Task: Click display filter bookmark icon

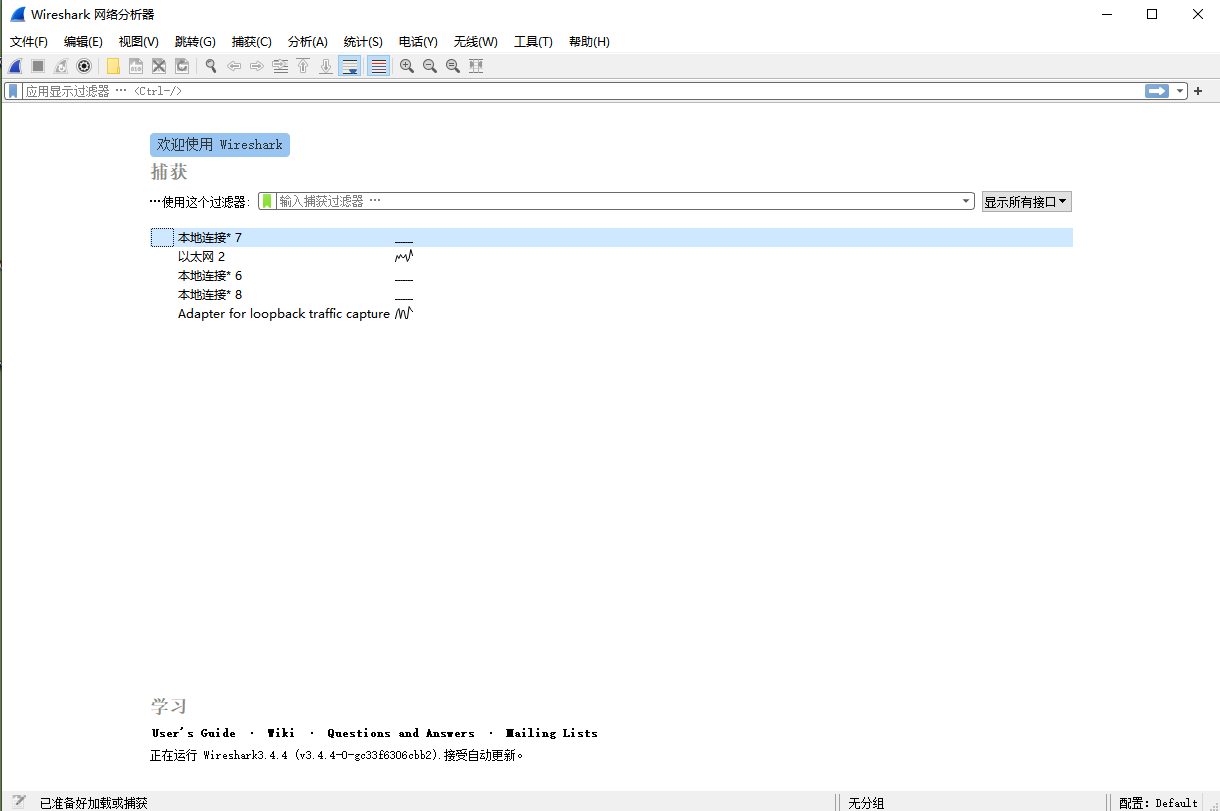Action: [12, 91]
